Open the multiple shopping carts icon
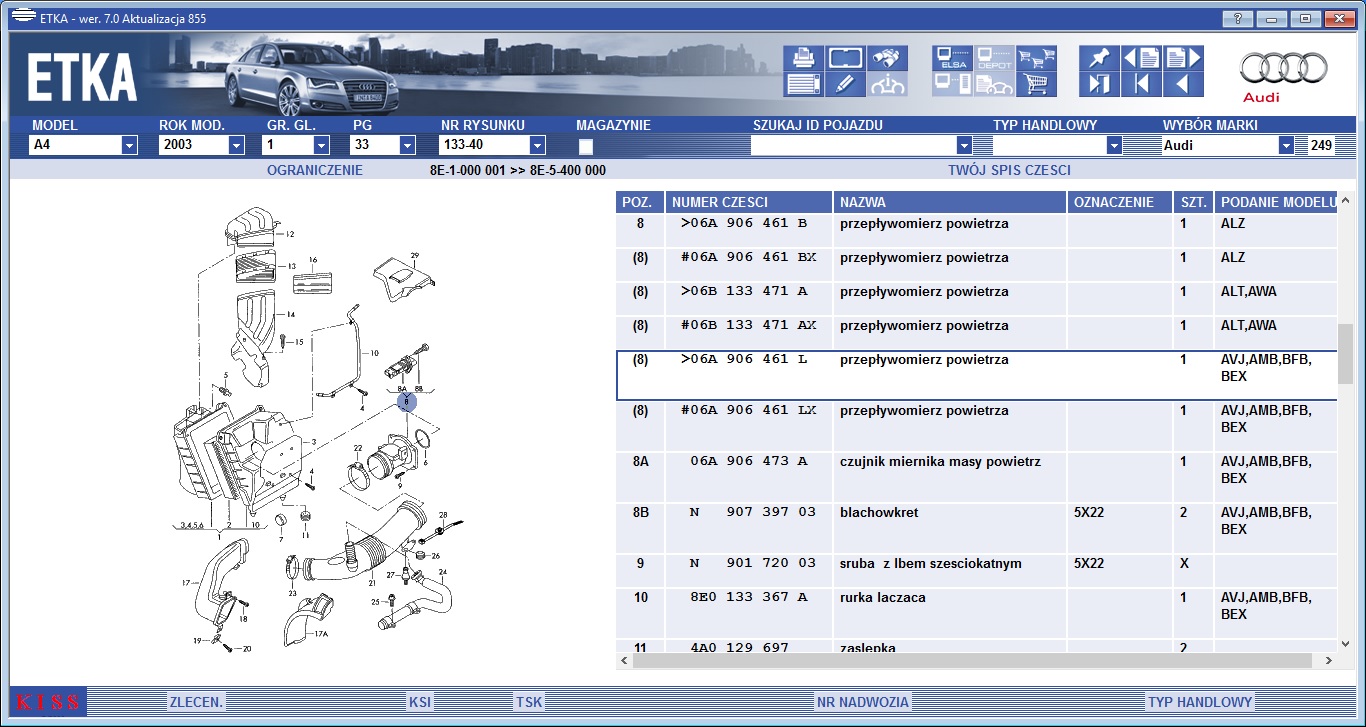Image resolution: width=1366 pixels, height=727 pixels. (1037, 58)
